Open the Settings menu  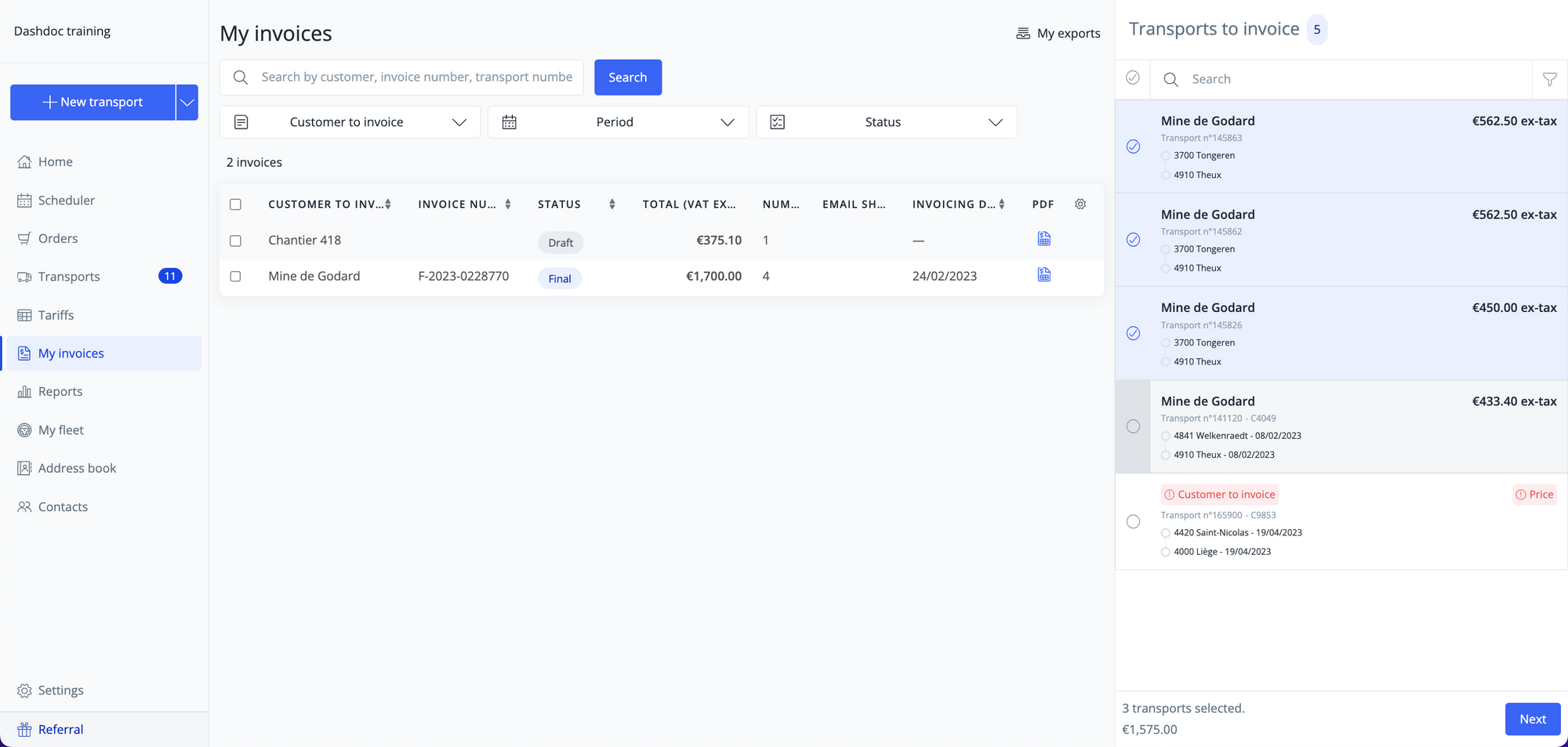(60, 690)
